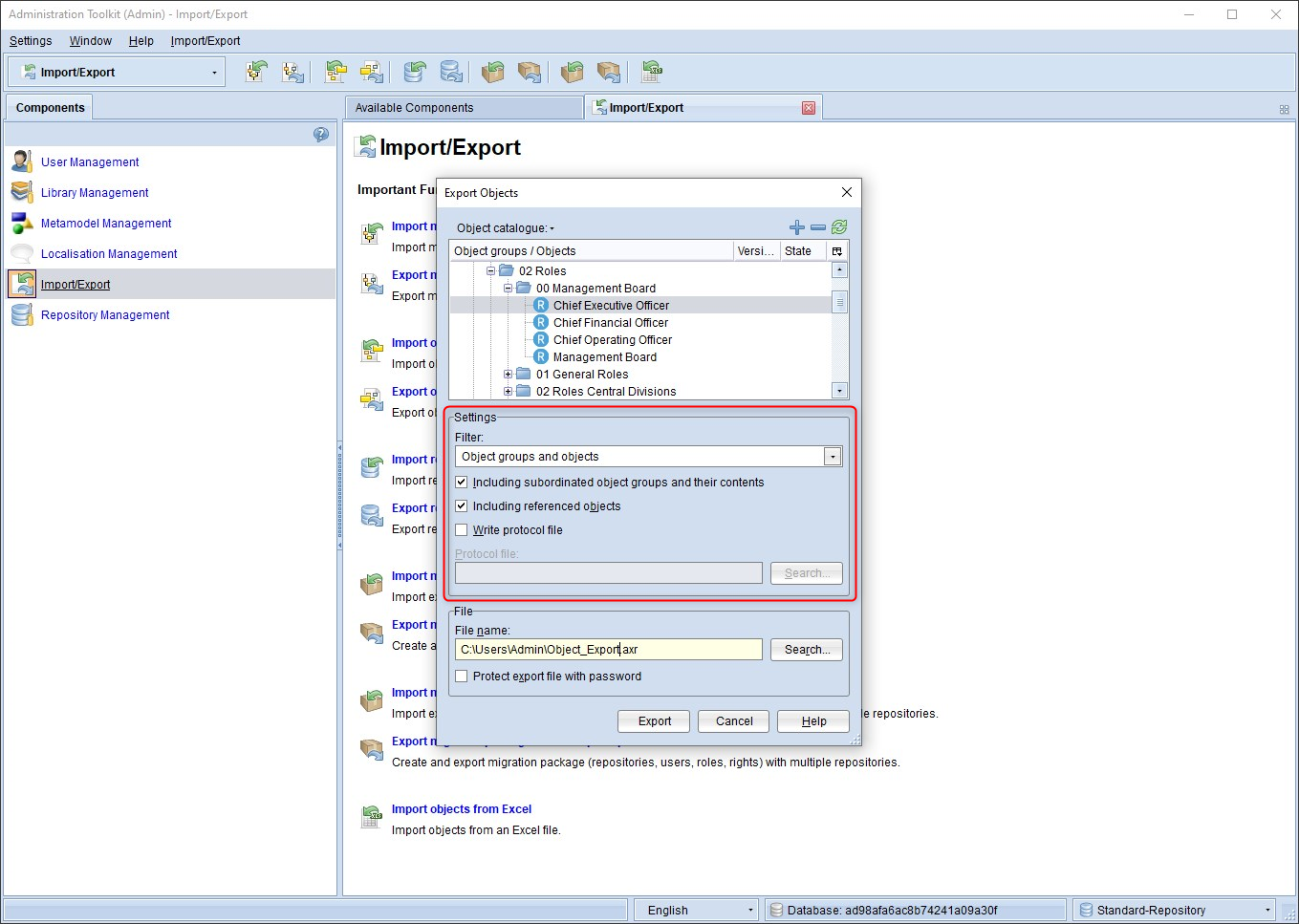
Task: Click the Cancel button
Action: 734,721
